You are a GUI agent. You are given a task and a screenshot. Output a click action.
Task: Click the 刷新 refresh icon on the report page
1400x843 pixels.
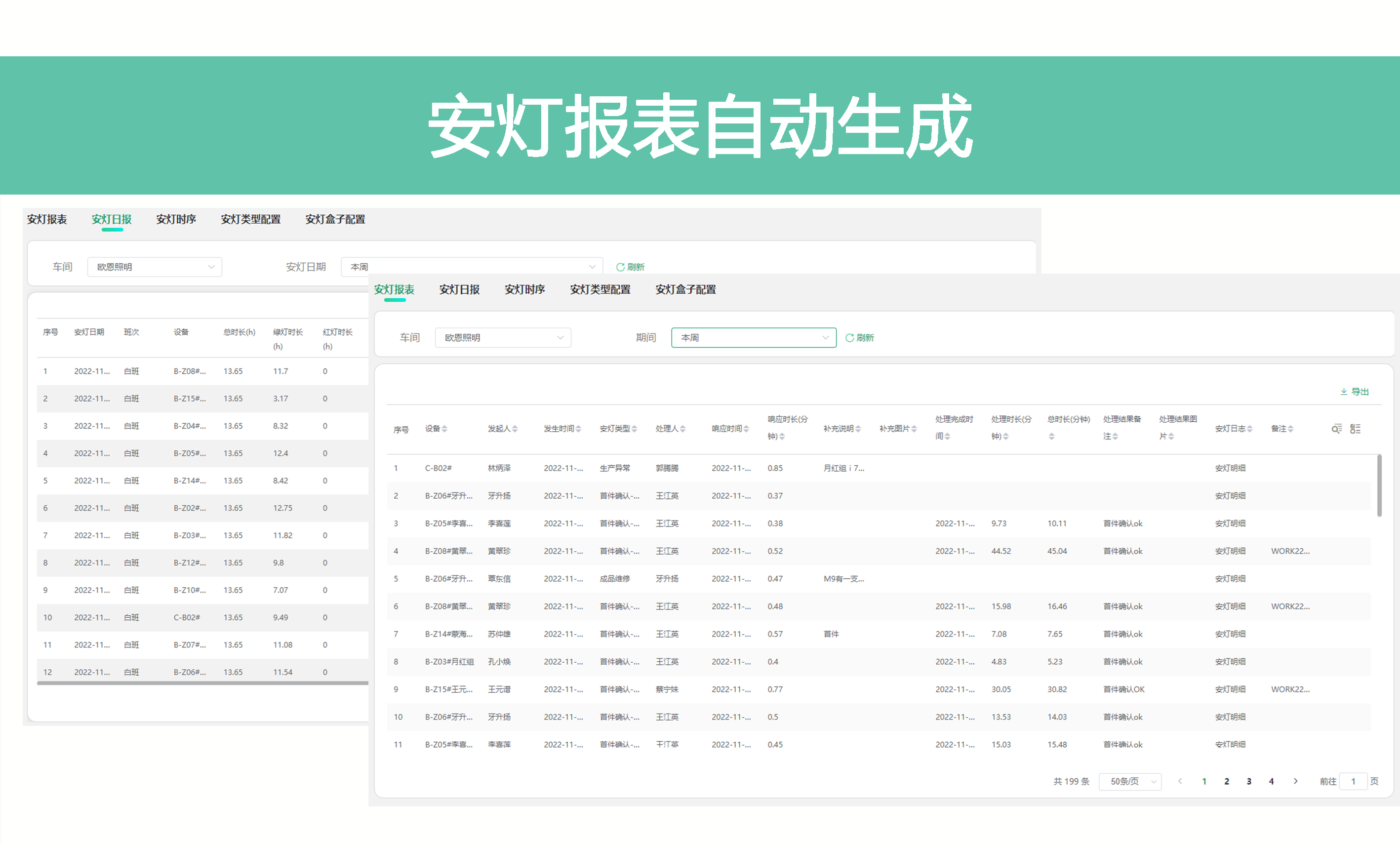click(x=850, y=337)
